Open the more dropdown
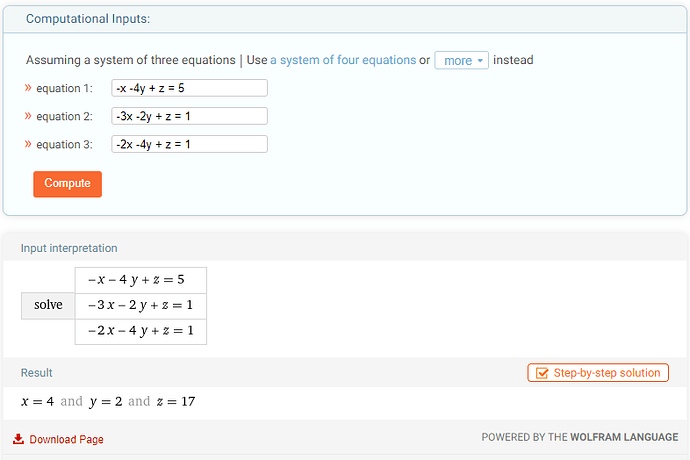 [x=461, y=60]
